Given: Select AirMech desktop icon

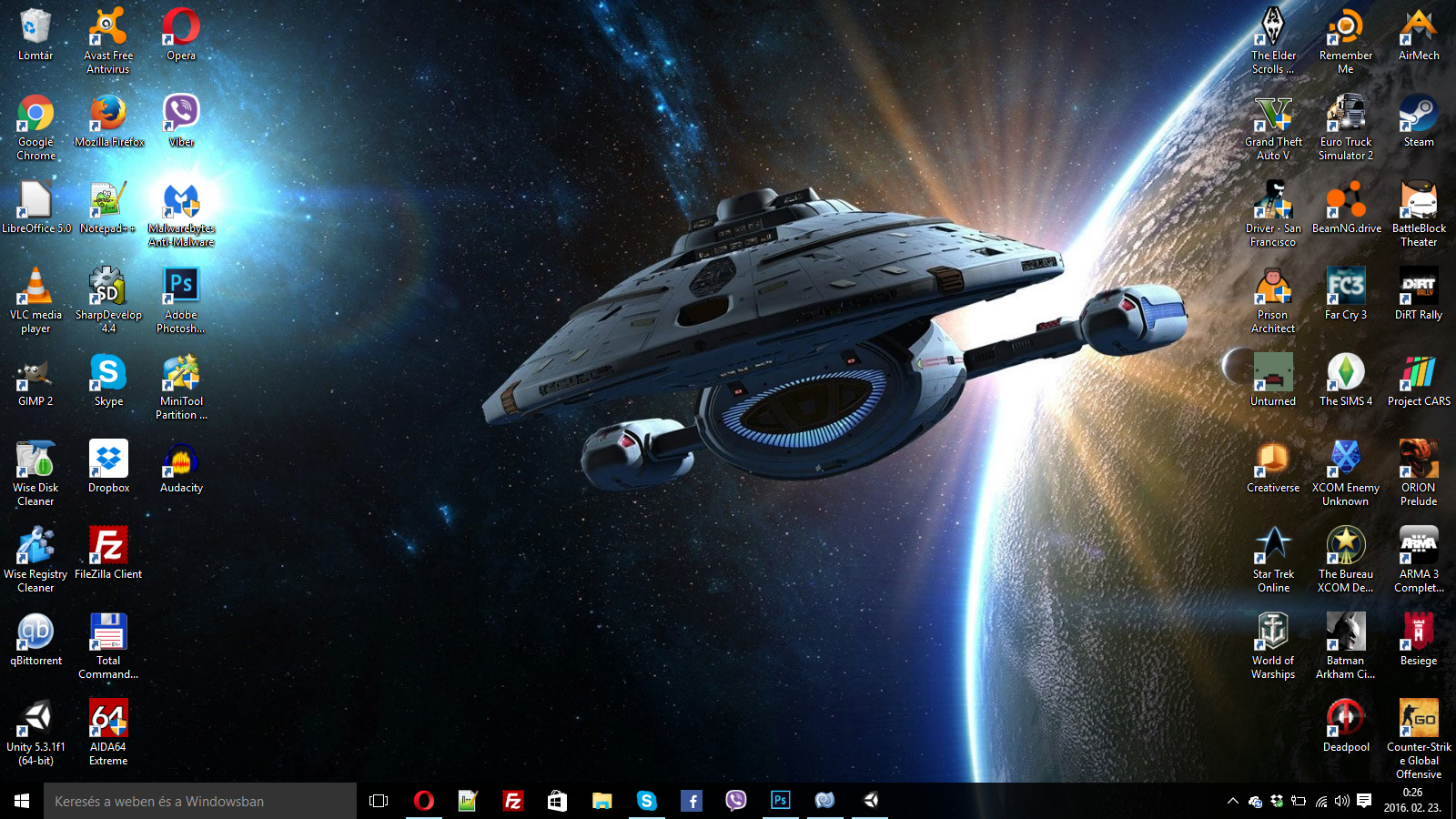Looking at the screenshot, I should pyautogui.click(x=1419, y=35).
